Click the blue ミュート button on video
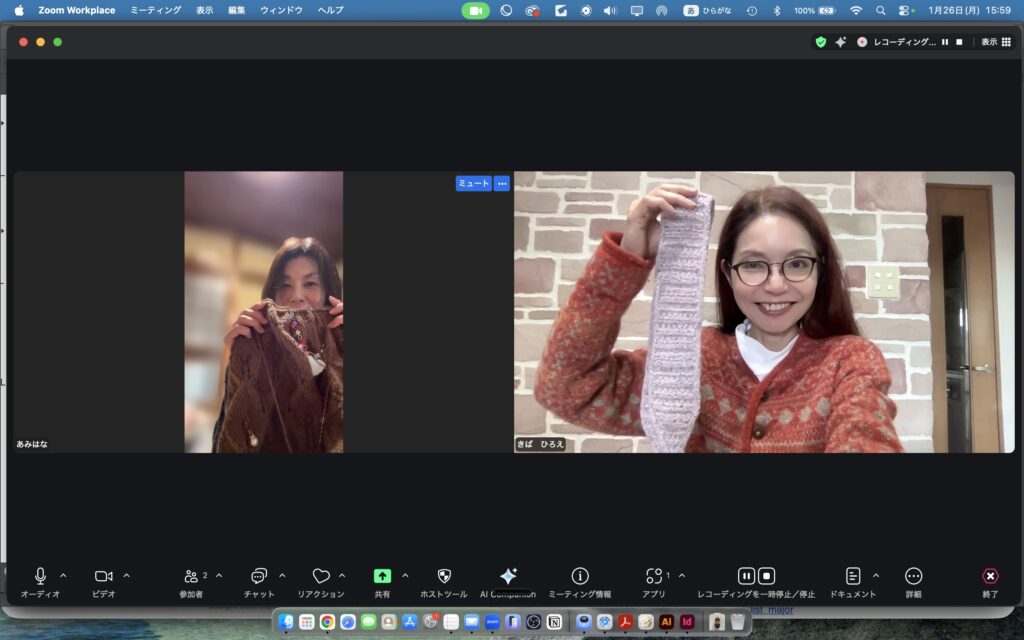Viewport: 1024px width, 640px height. click(x=473, y=183)
